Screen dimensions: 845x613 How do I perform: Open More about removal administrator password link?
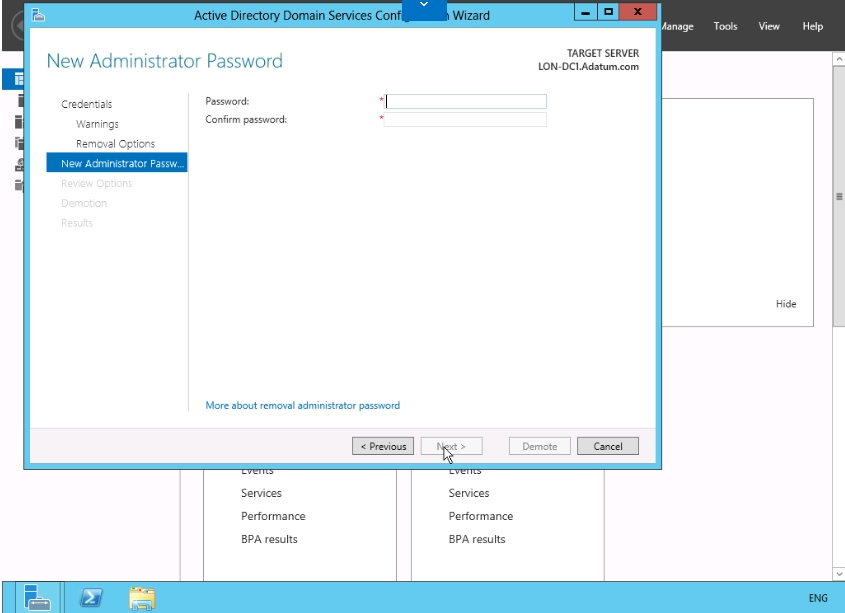pos(302,405)
